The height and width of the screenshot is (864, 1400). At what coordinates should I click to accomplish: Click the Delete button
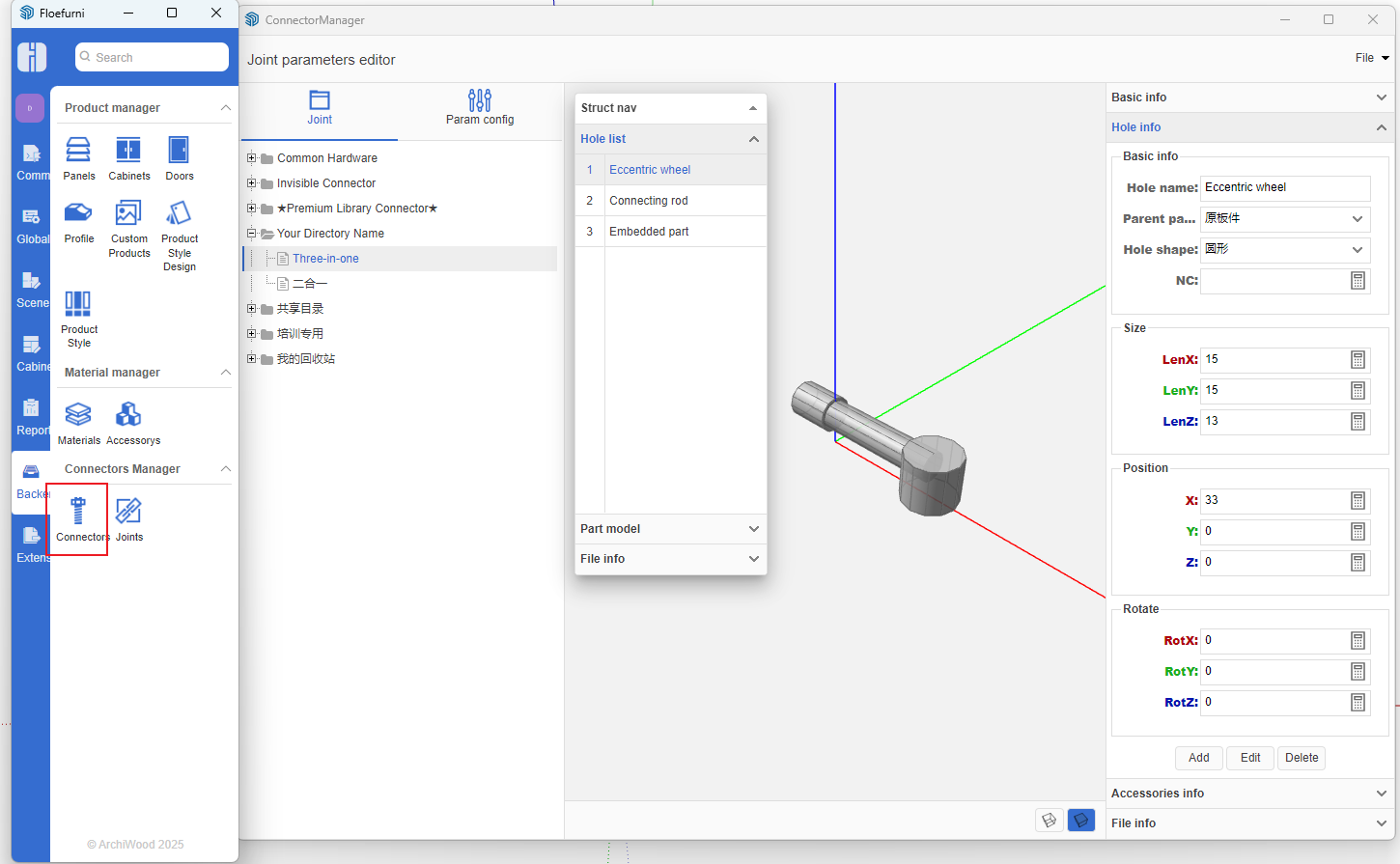click(x=1301, y=758)
